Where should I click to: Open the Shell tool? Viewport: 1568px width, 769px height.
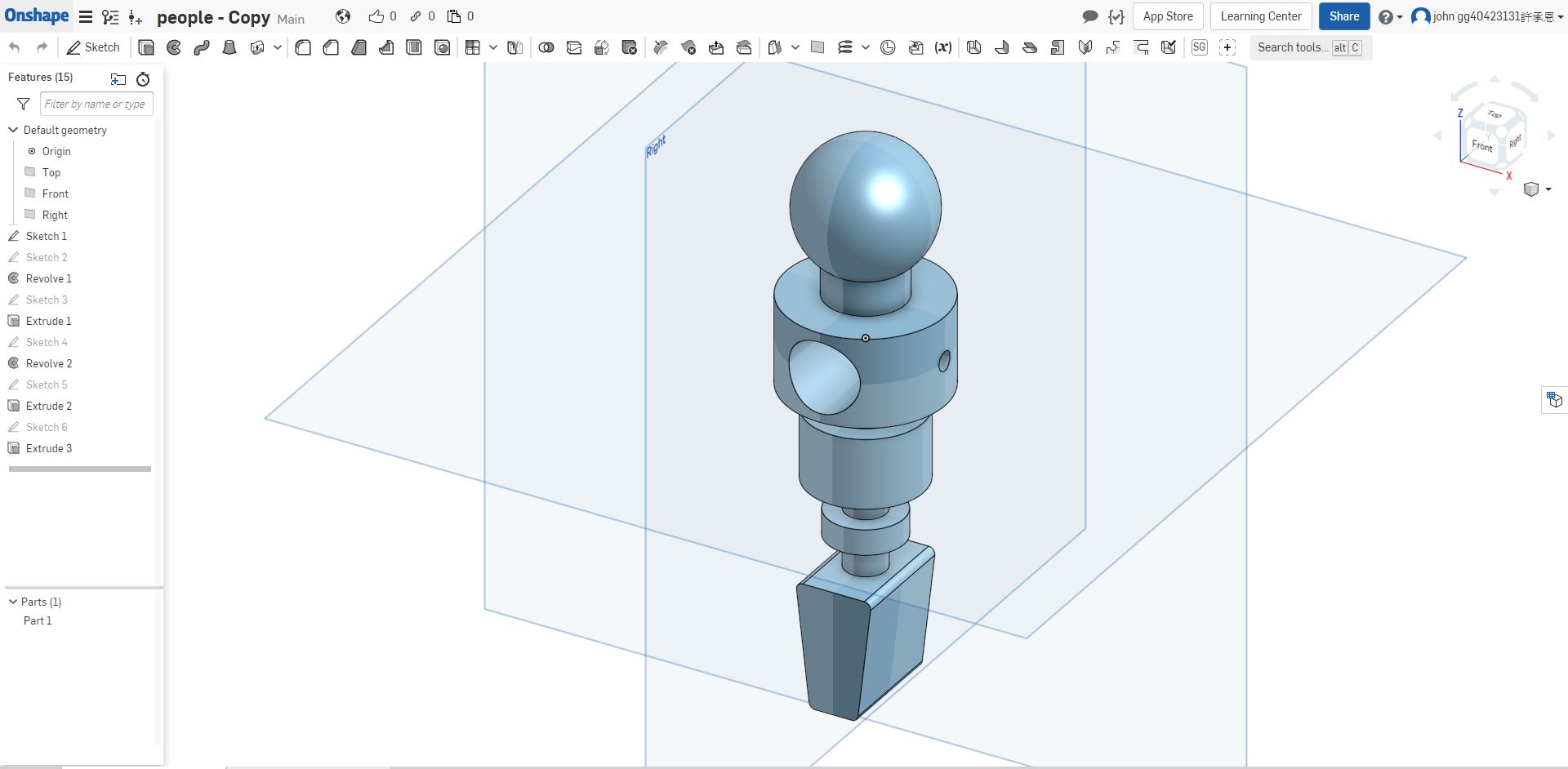(x=414, y=47)
